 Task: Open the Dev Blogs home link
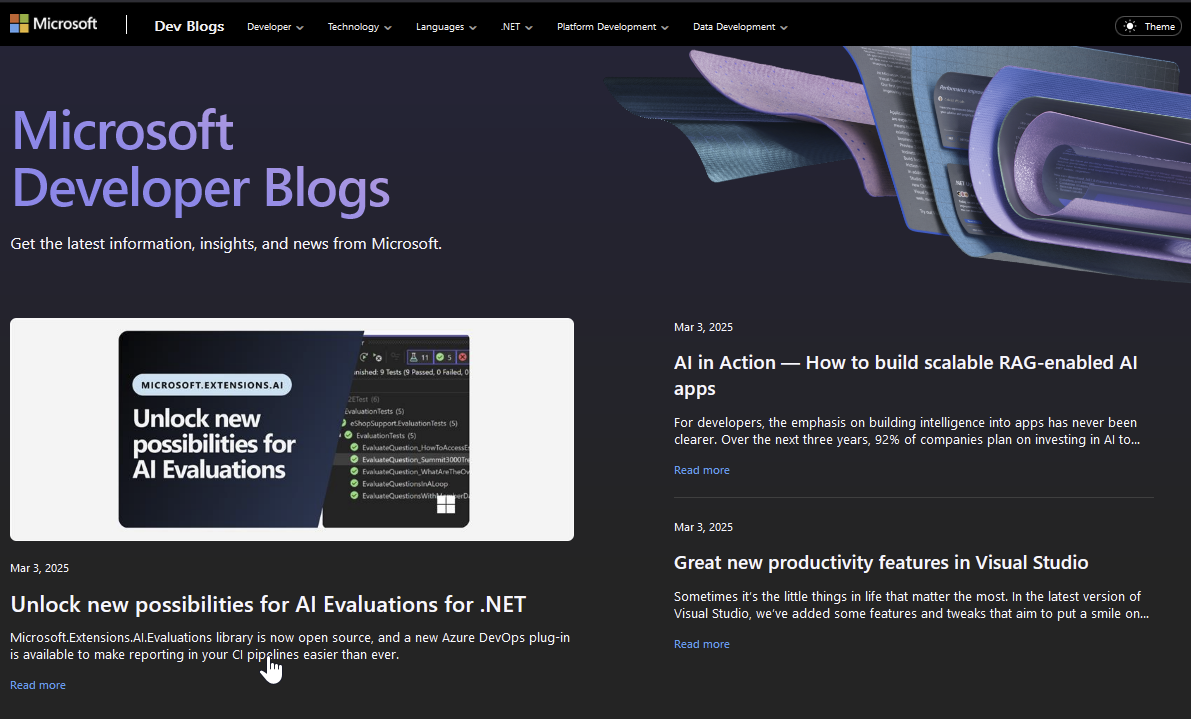(189, 27)
